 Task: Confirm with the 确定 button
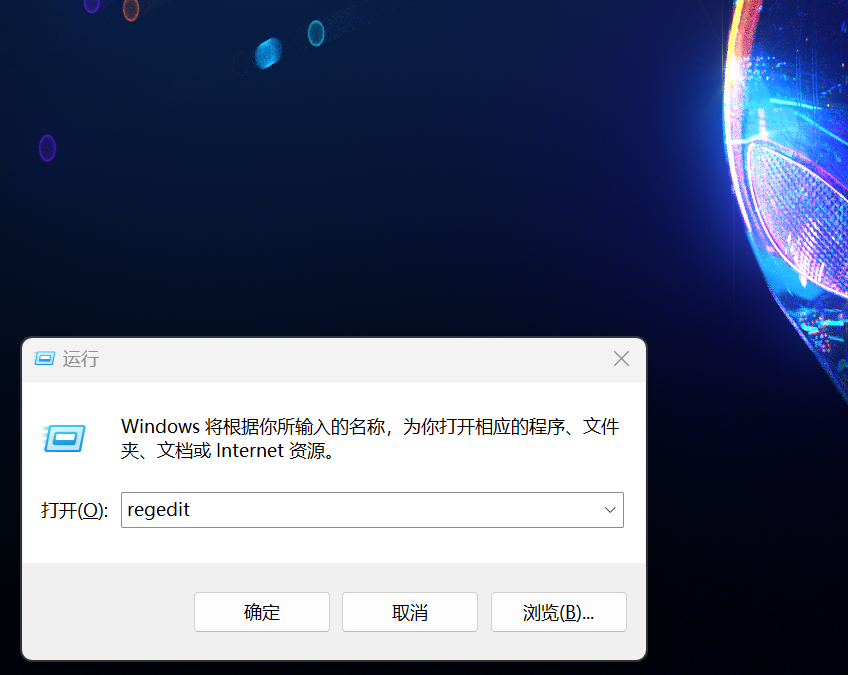pos(262,612)
